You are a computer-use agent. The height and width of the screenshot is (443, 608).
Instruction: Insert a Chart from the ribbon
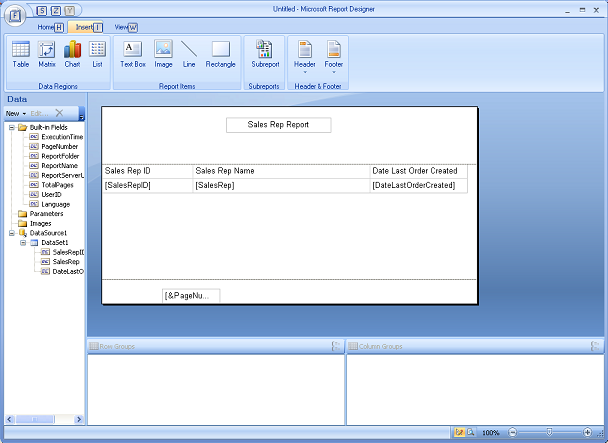72,55
